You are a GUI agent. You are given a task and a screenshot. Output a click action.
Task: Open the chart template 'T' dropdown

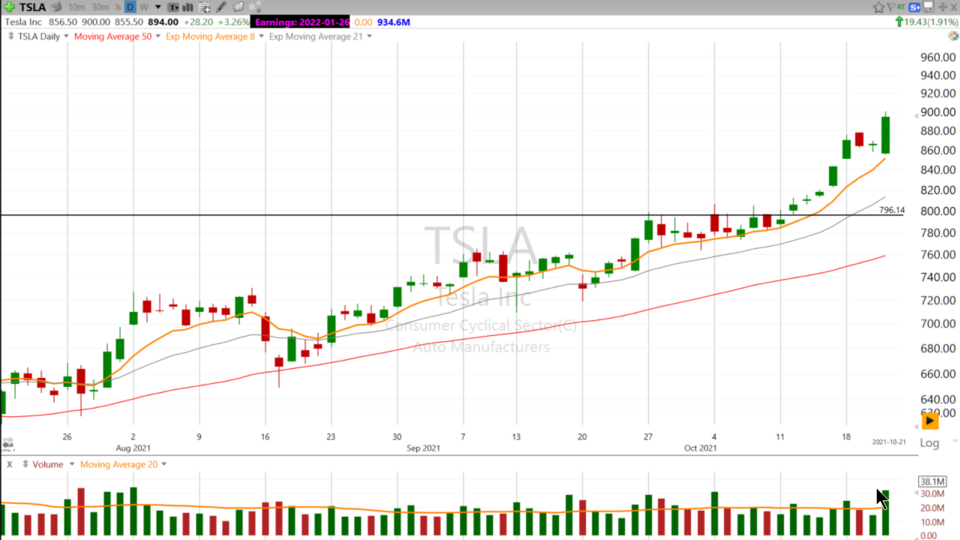point(174,7)
